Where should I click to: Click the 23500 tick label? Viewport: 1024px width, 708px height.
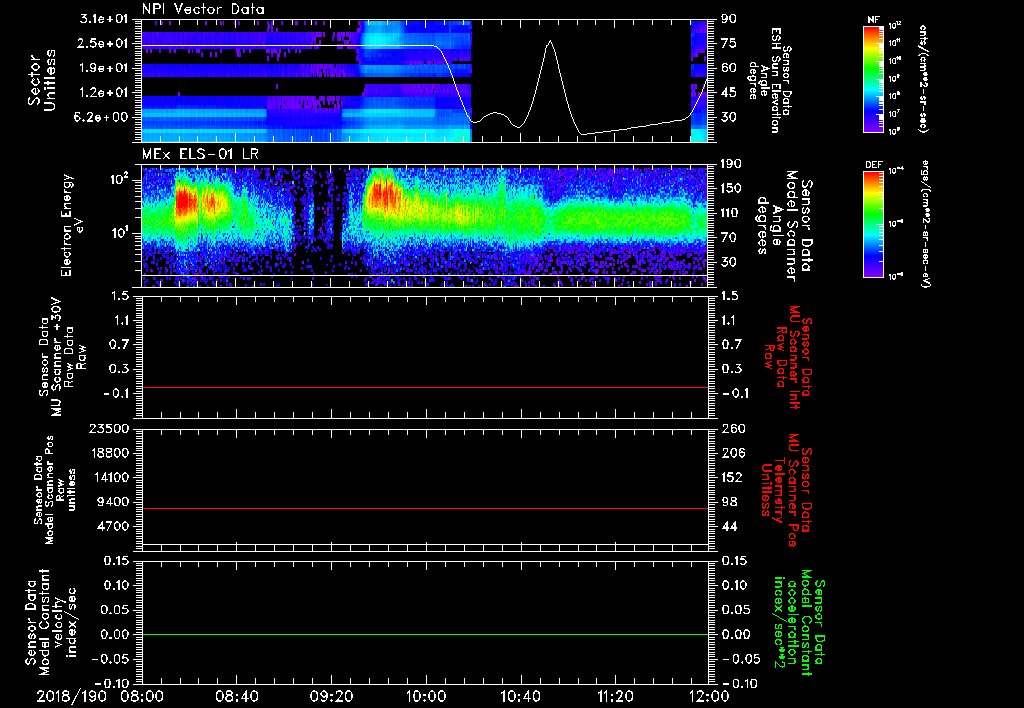tap(111, 429)
